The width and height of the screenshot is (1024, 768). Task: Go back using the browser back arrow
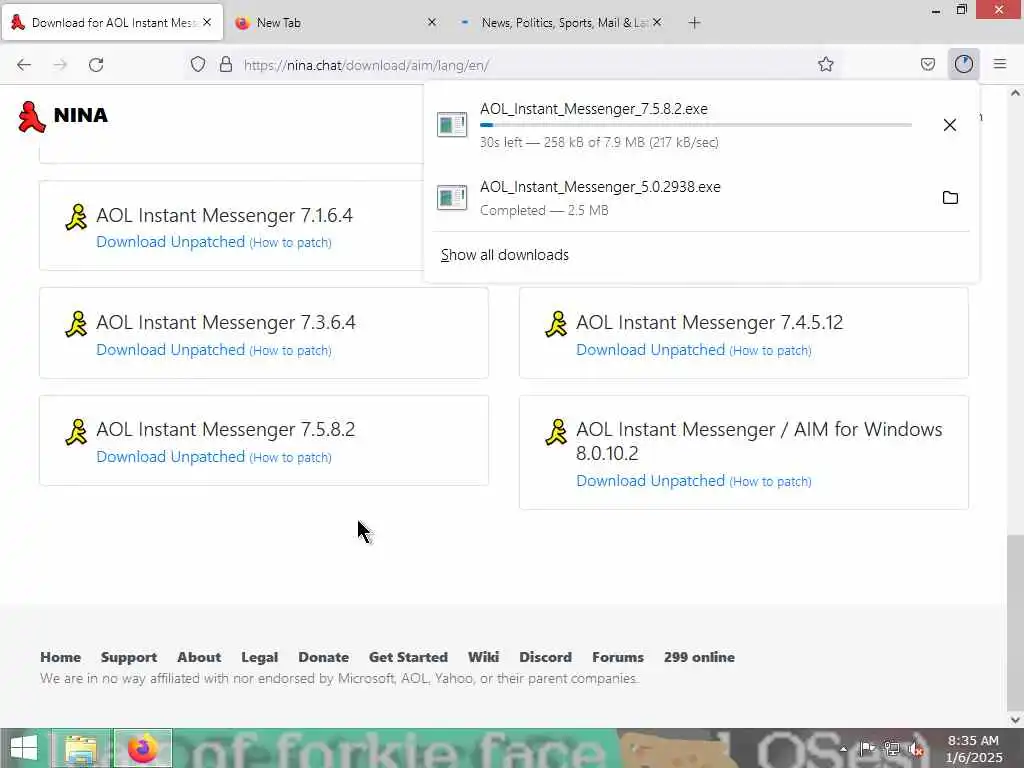click(x=24, y=65)
